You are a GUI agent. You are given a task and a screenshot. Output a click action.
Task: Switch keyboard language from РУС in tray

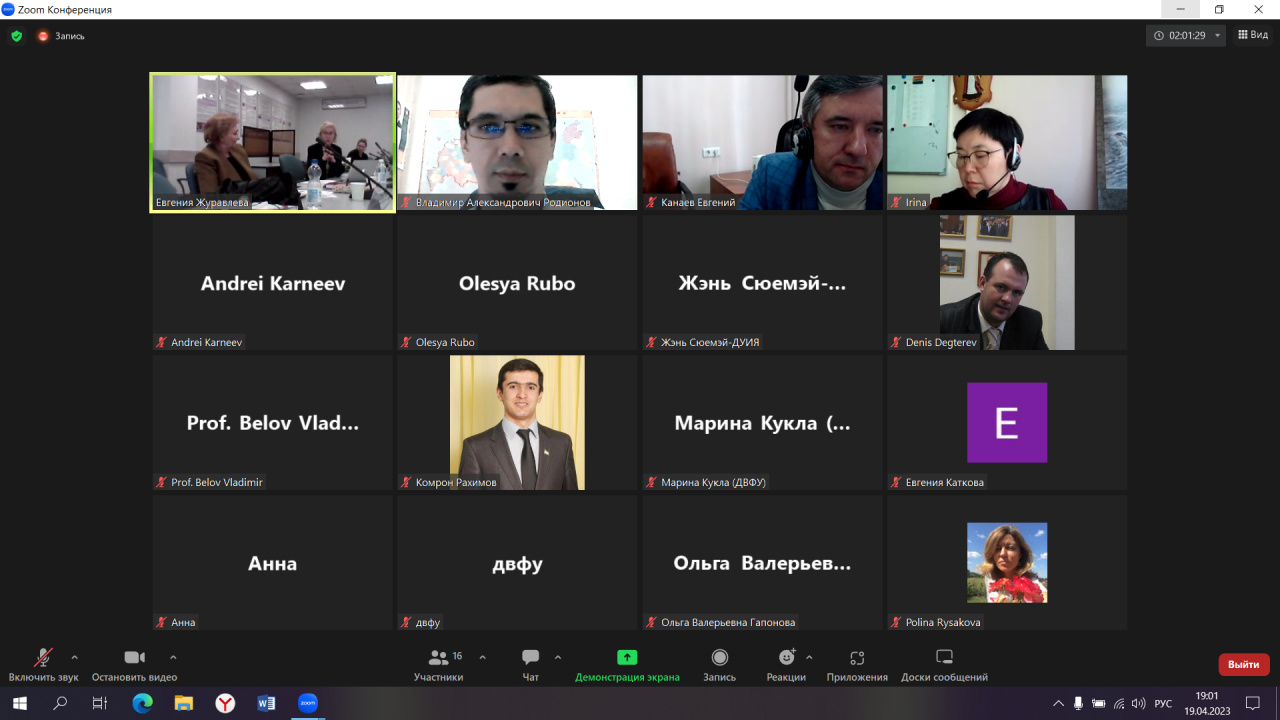(x=1163, y=703)
